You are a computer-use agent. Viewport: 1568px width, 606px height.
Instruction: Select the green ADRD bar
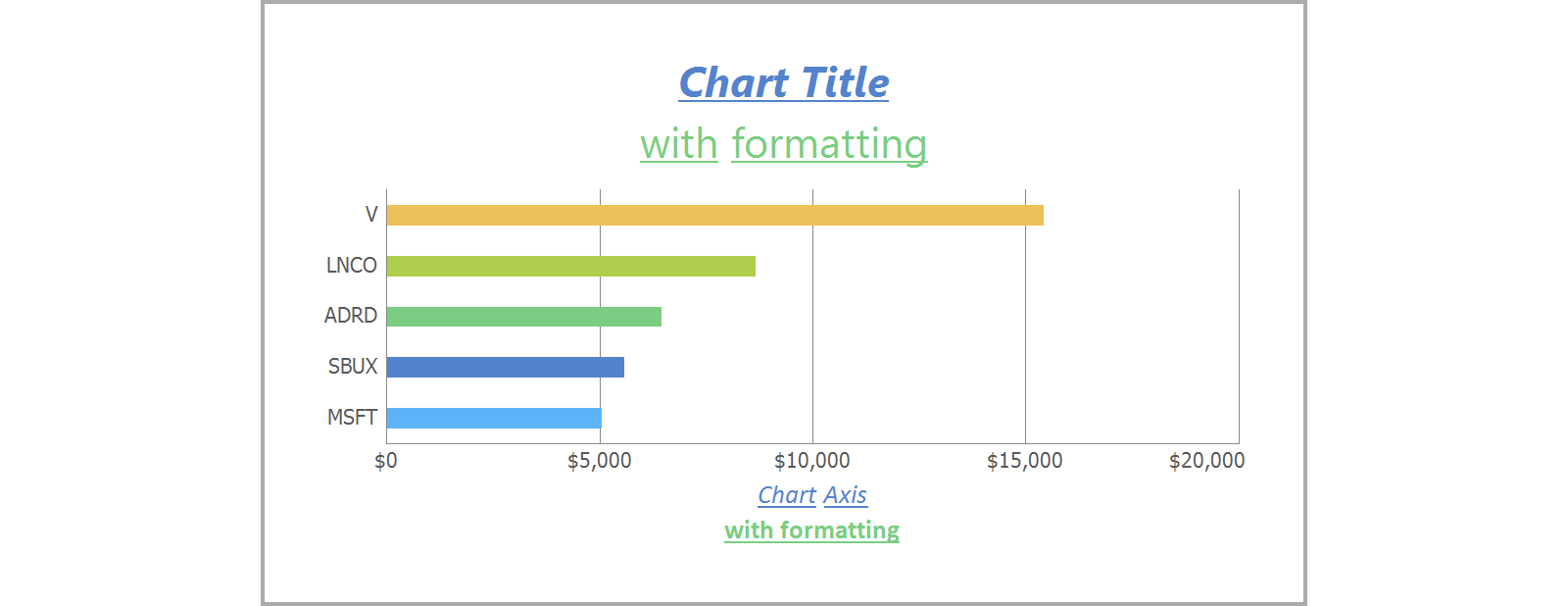pyautogui.click(x=523, y=316)
